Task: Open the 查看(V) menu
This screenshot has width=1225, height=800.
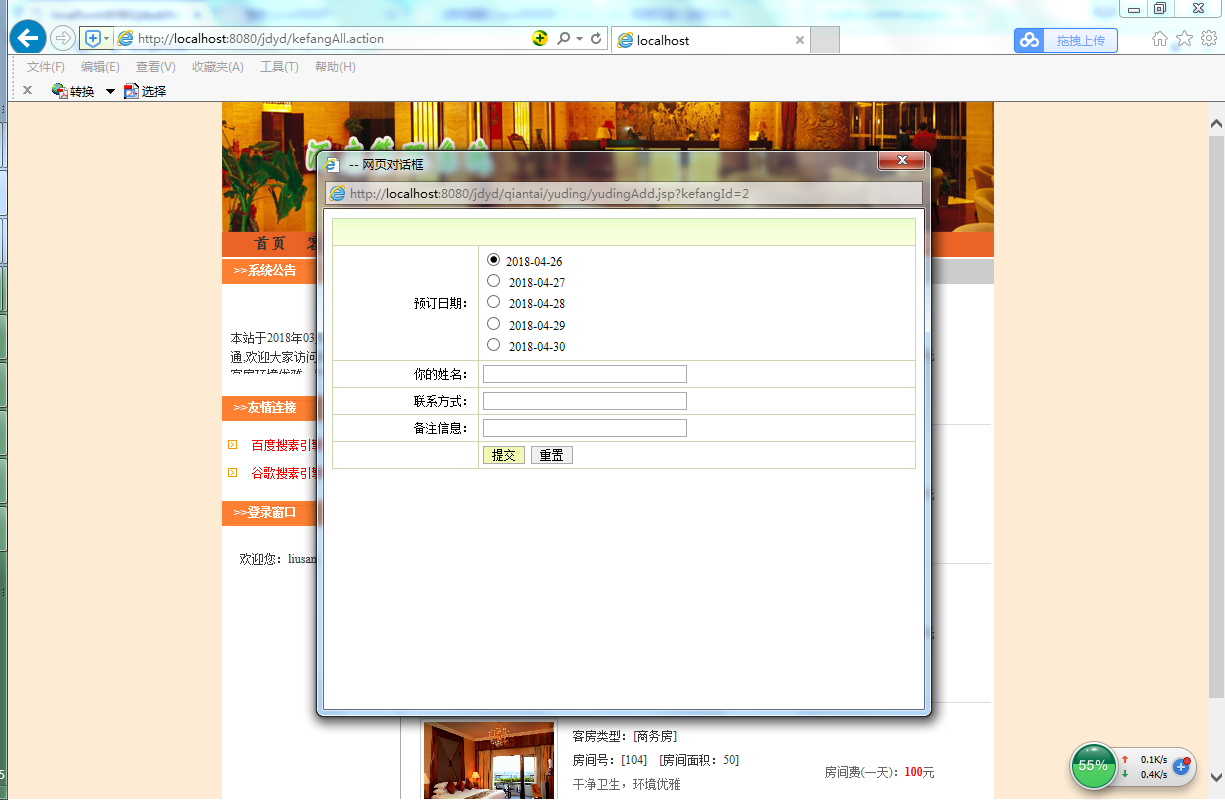Action: [x=156, y=67]
